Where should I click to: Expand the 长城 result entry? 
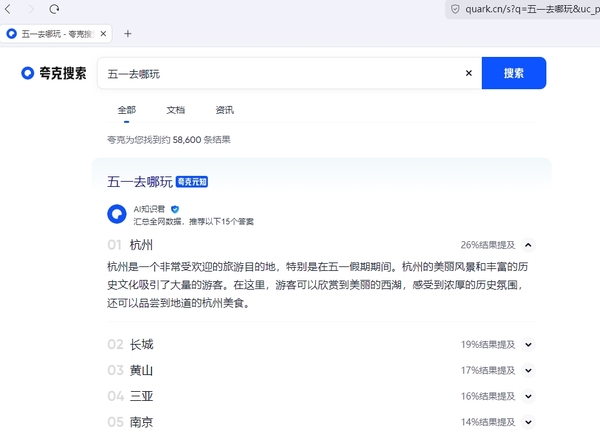pos(529,344)
